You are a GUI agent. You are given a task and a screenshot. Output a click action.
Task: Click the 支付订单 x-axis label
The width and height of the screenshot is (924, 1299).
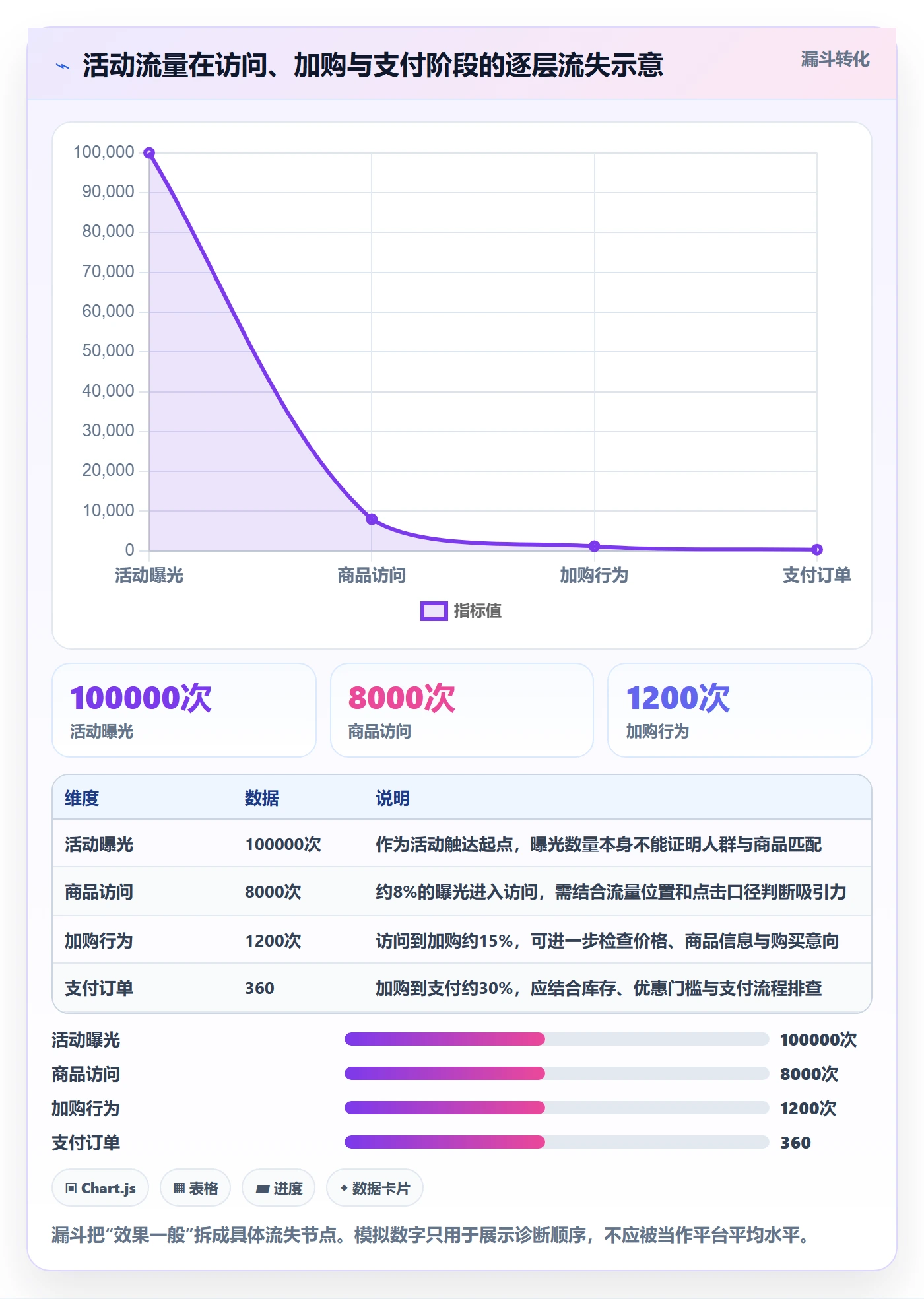(817, 576)
